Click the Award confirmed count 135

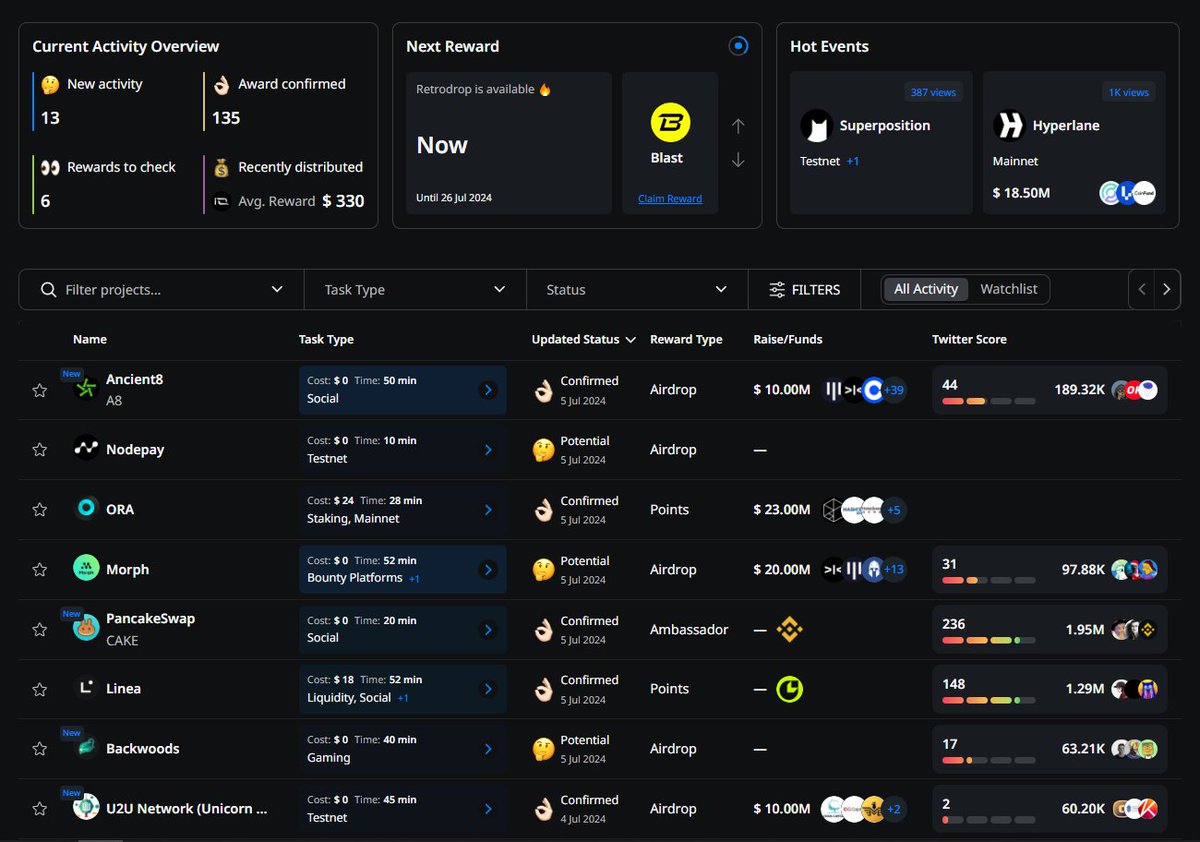tap(226, 118)
